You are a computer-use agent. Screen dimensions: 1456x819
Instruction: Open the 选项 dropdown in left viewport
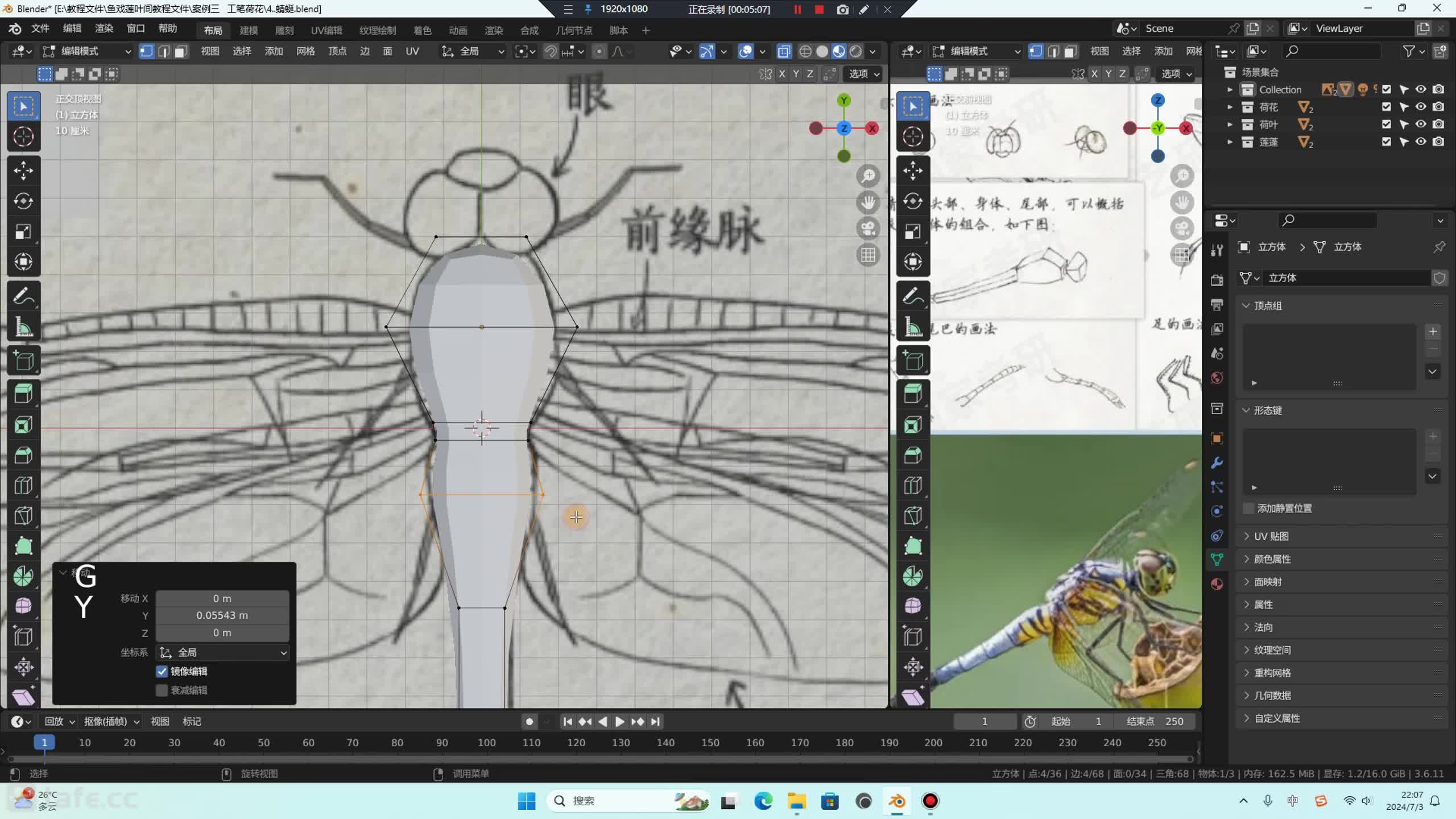pyautogui.click(x=864, y=74)
